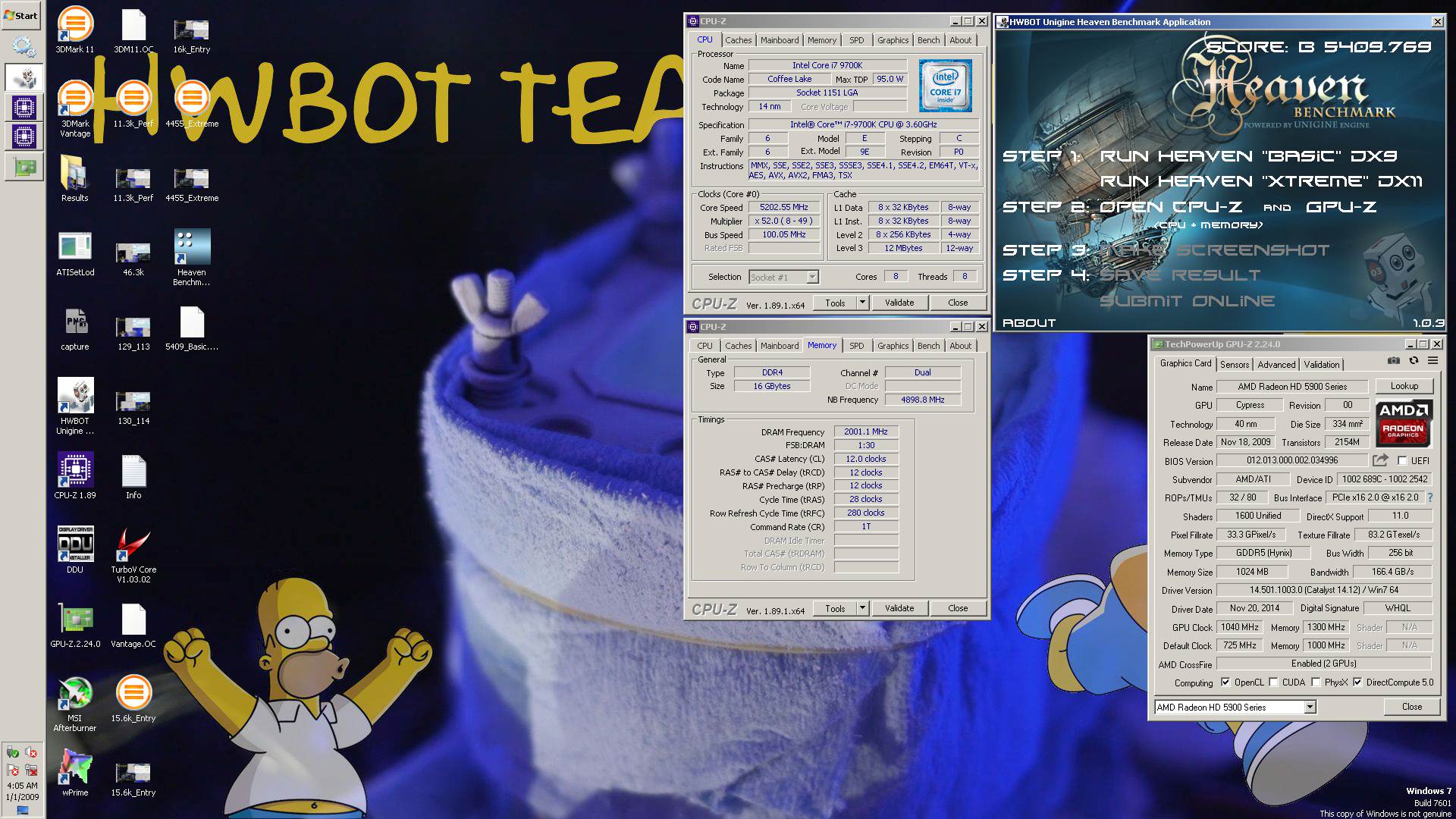The height and width of the screenshot is (819, 1456).
Task: Open the Tools dropdown arrow in lower CPU-Z
Action: pyautogui.click(x=862, y=608)
